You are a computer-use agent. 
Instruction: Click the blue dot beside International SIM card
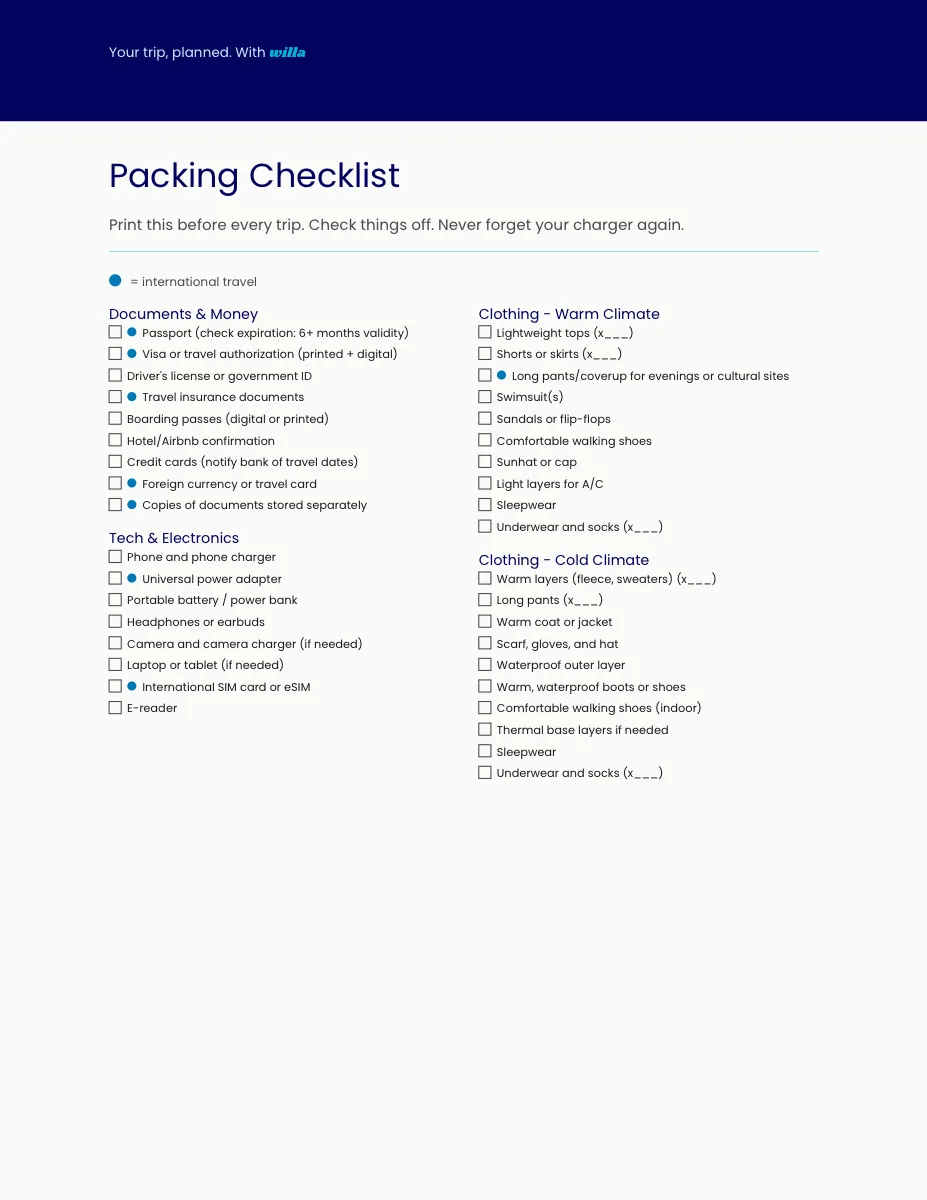pyautogui.click(x=132, y=686)
